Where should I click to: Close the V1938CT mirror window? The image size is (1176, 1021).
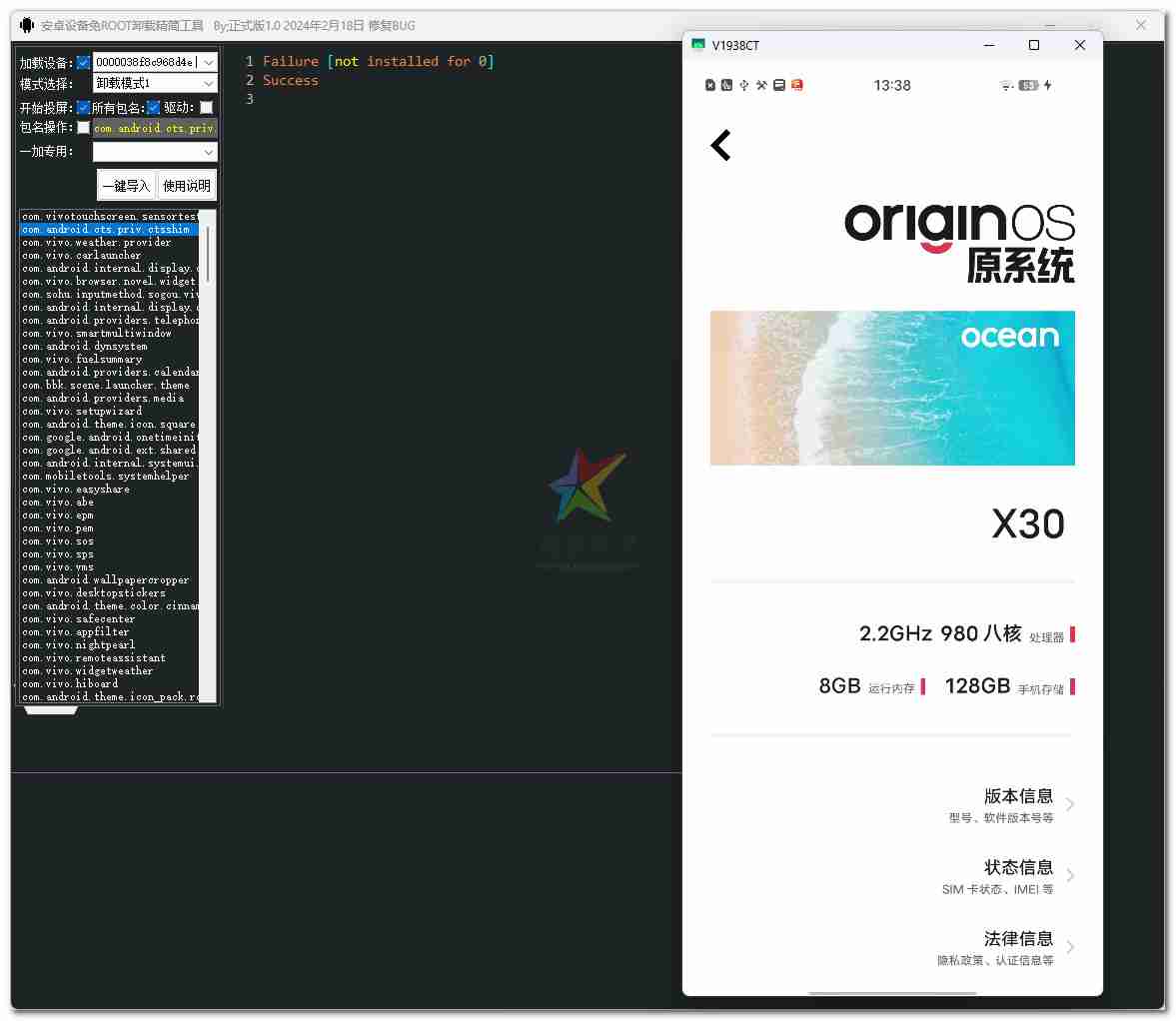(x=1079, y=45)
